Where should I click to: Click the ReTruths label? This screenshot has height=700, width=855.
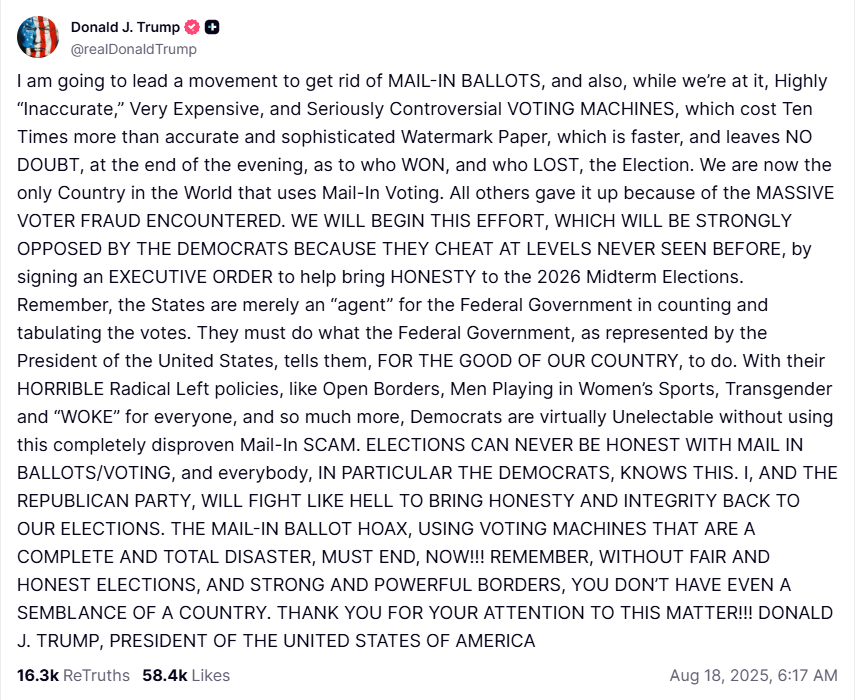coord(97,675)
